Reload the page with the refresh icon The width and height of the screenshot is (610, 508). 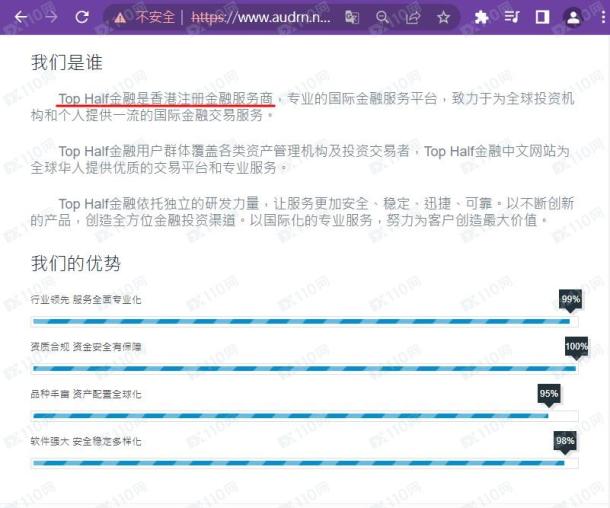coord(82,17)
